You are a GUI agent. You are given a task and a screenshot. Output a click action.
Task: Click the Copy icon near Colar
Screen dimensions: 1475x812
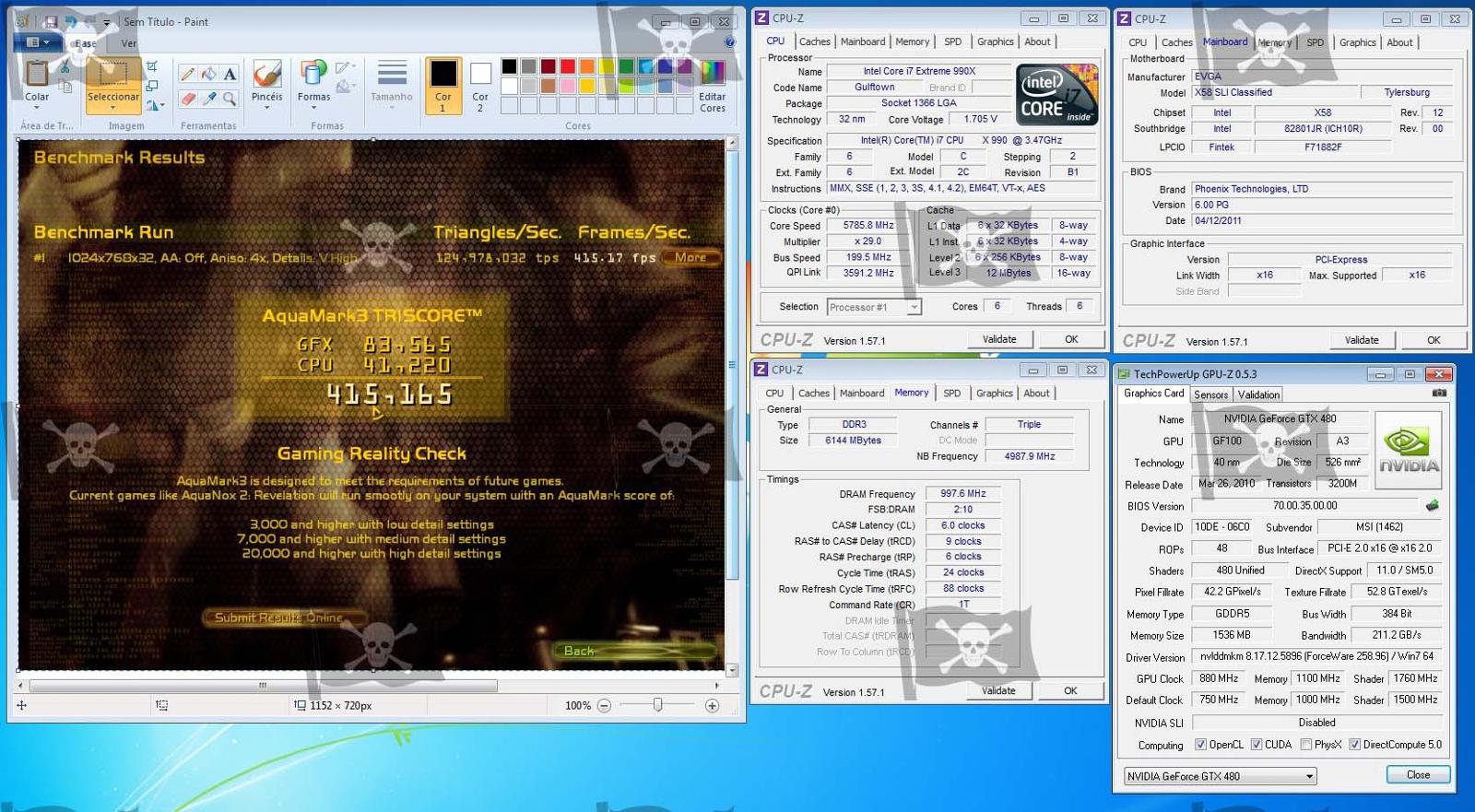point(65,87)
